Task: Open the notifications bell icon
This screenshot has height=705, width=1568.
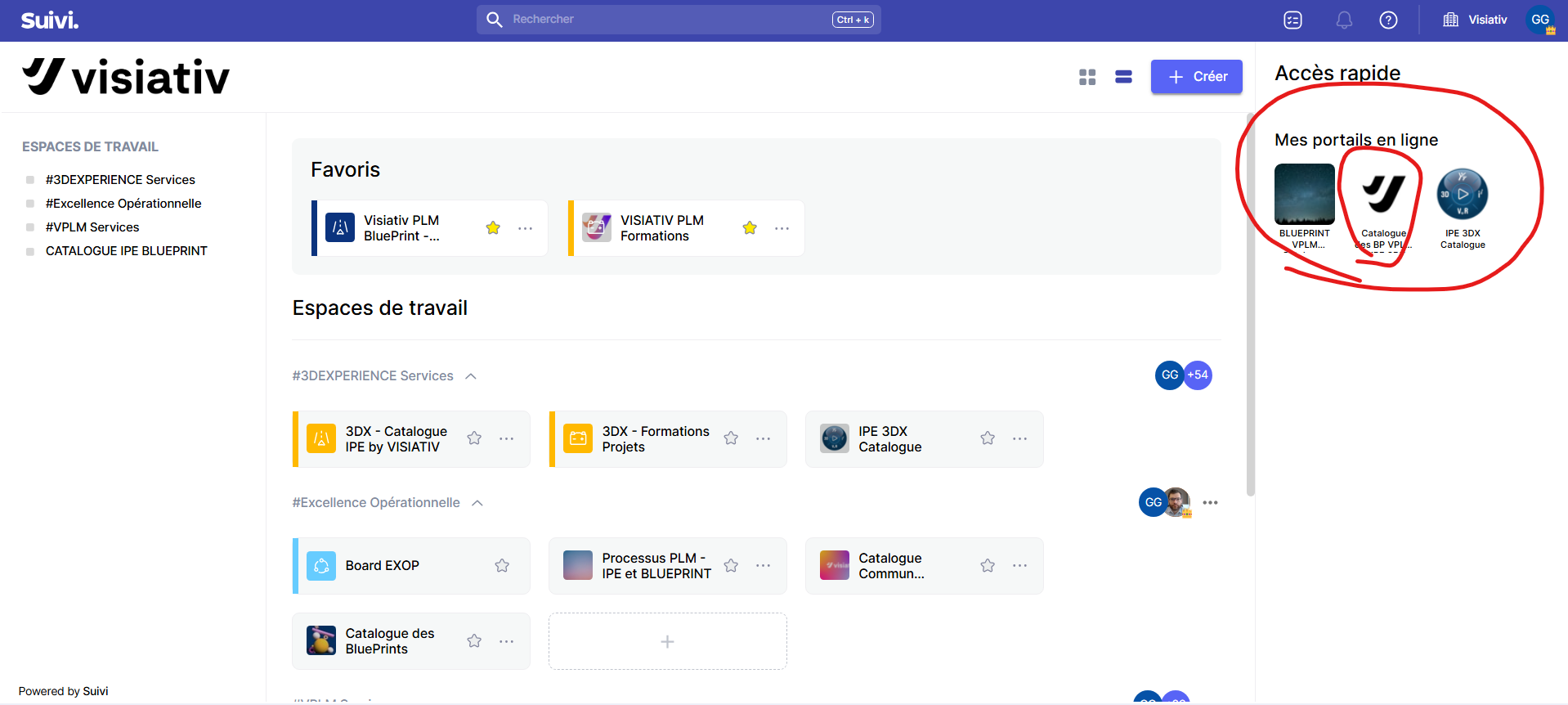Action: (x=1344, y=20)
